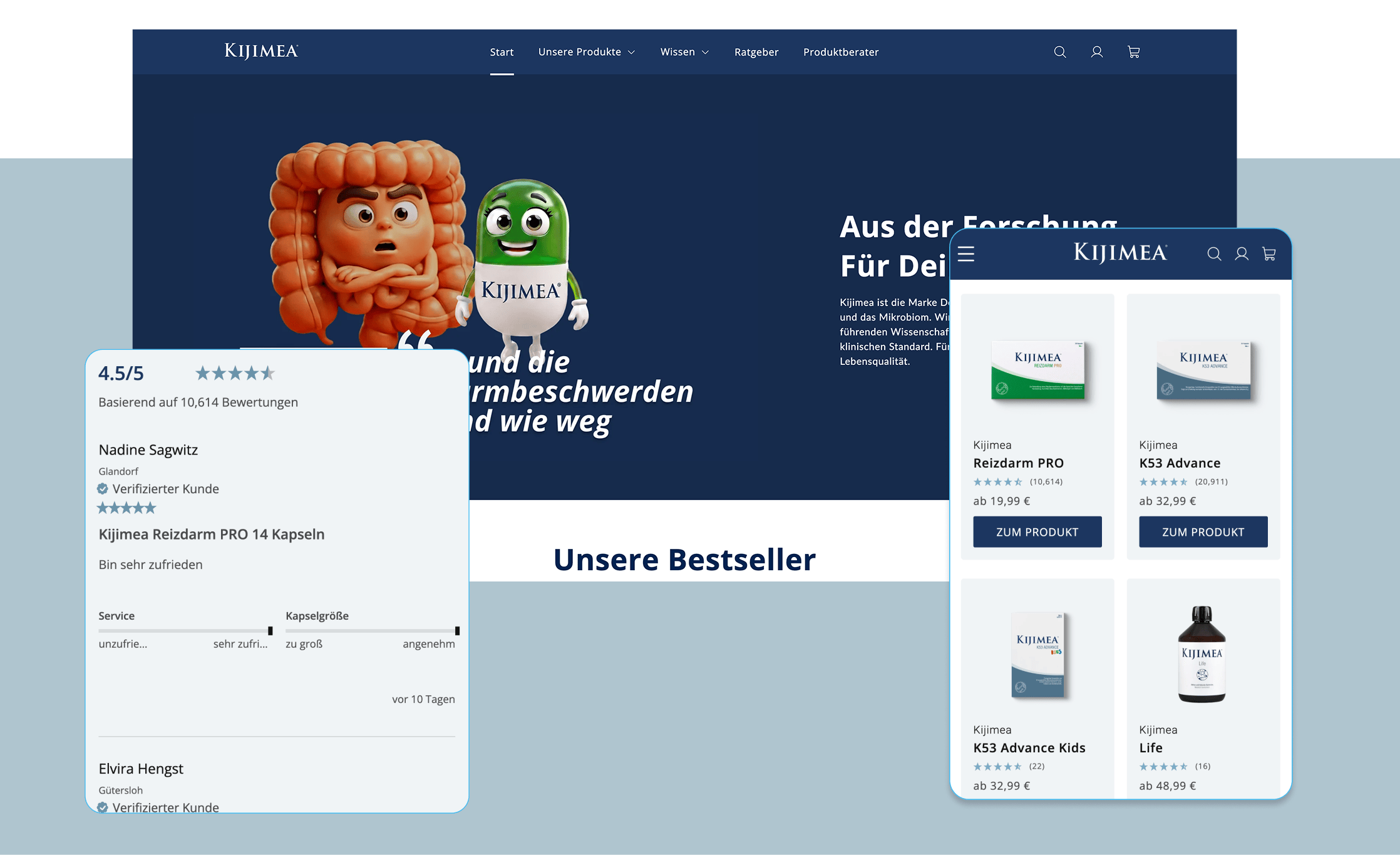
Task: Expand the Unsere Produkte dropdown menu
Action: click(586, 52)
